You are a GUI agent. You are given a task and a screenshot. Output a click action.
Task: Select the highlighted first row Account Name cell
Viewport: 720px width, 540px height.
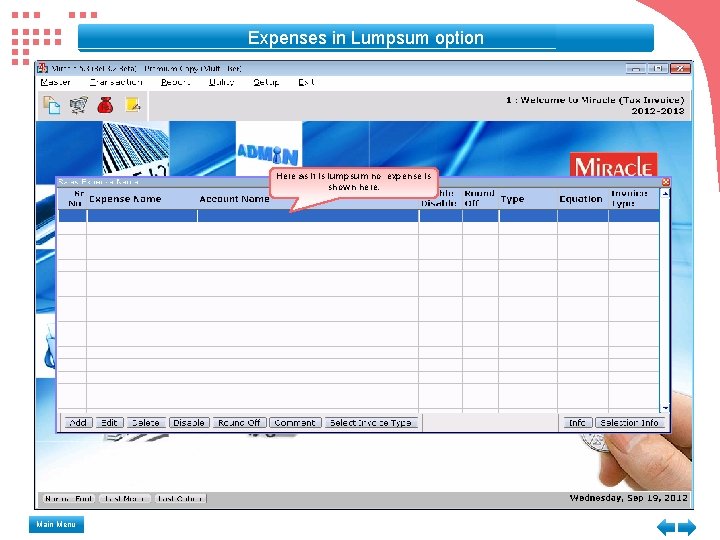308,216
